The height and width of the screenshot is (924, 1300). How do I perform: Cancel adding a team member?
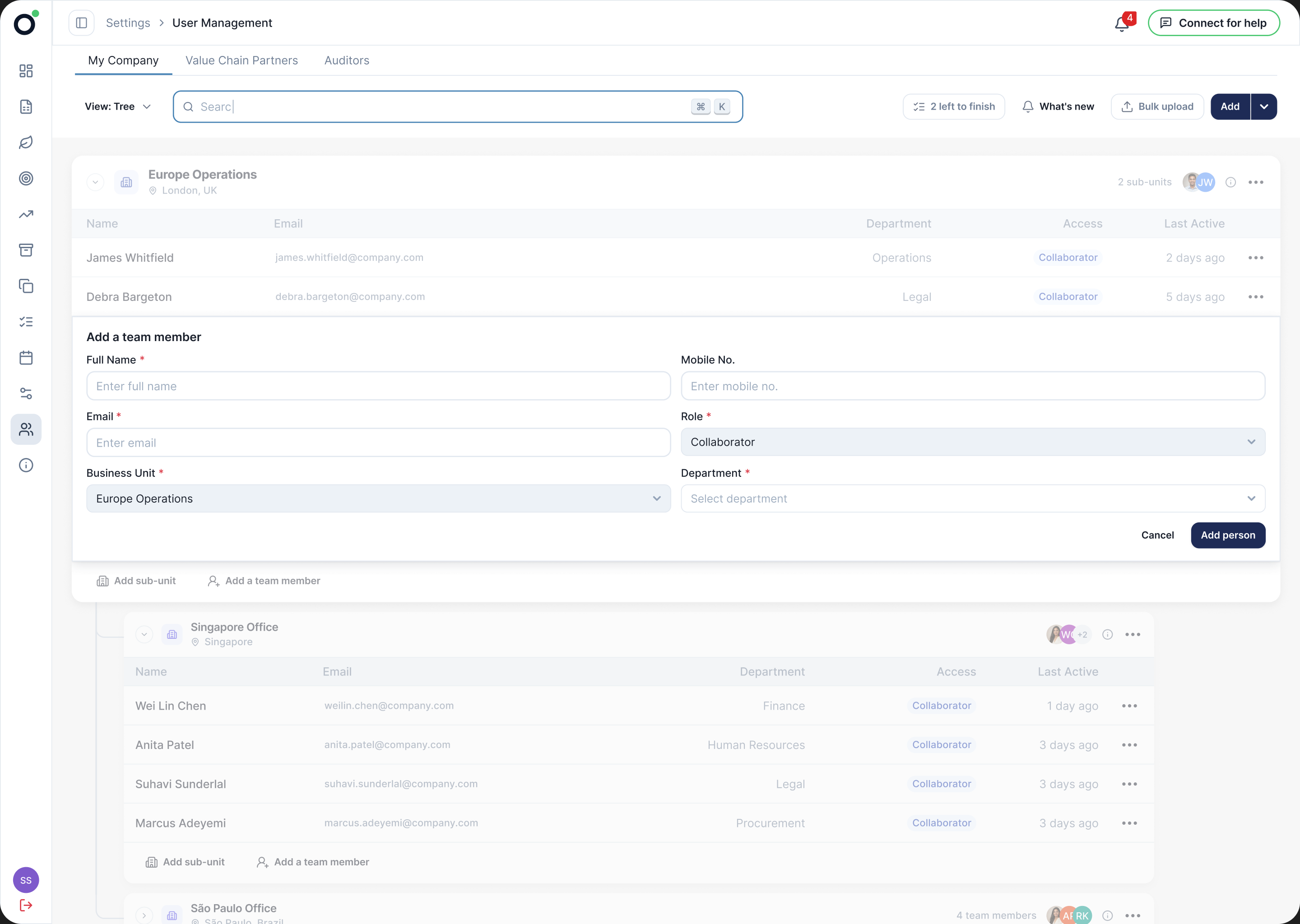click(x=1157, y=535)
